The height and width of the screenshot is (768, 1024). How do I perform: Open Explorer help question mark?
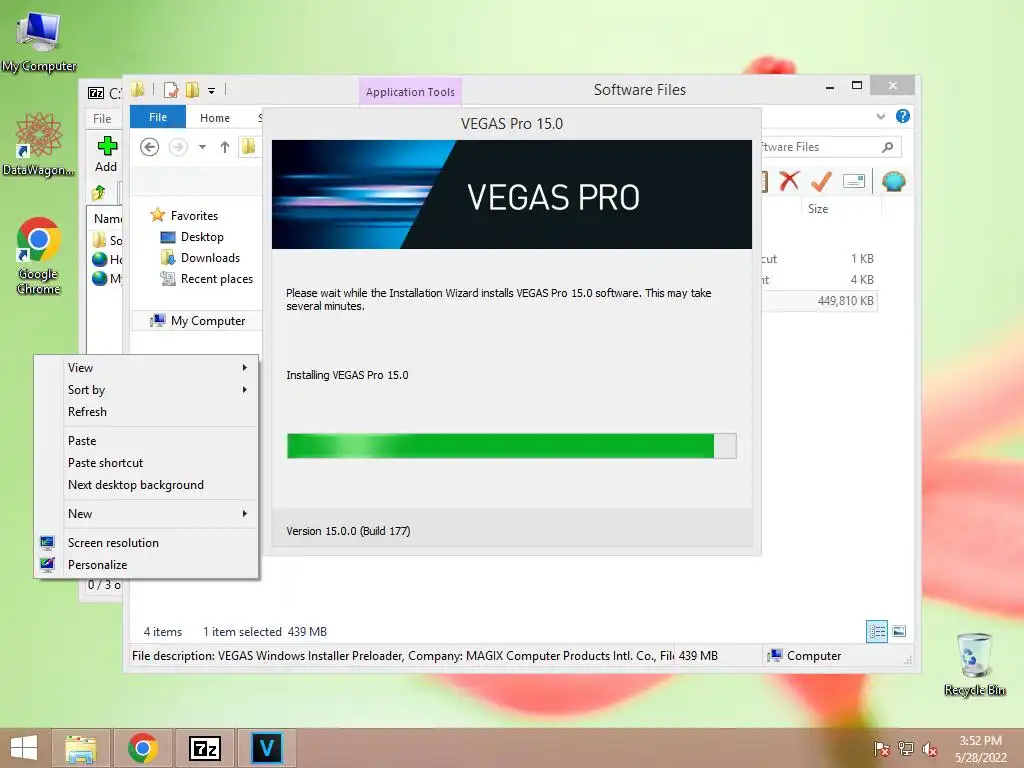(903, 116)
